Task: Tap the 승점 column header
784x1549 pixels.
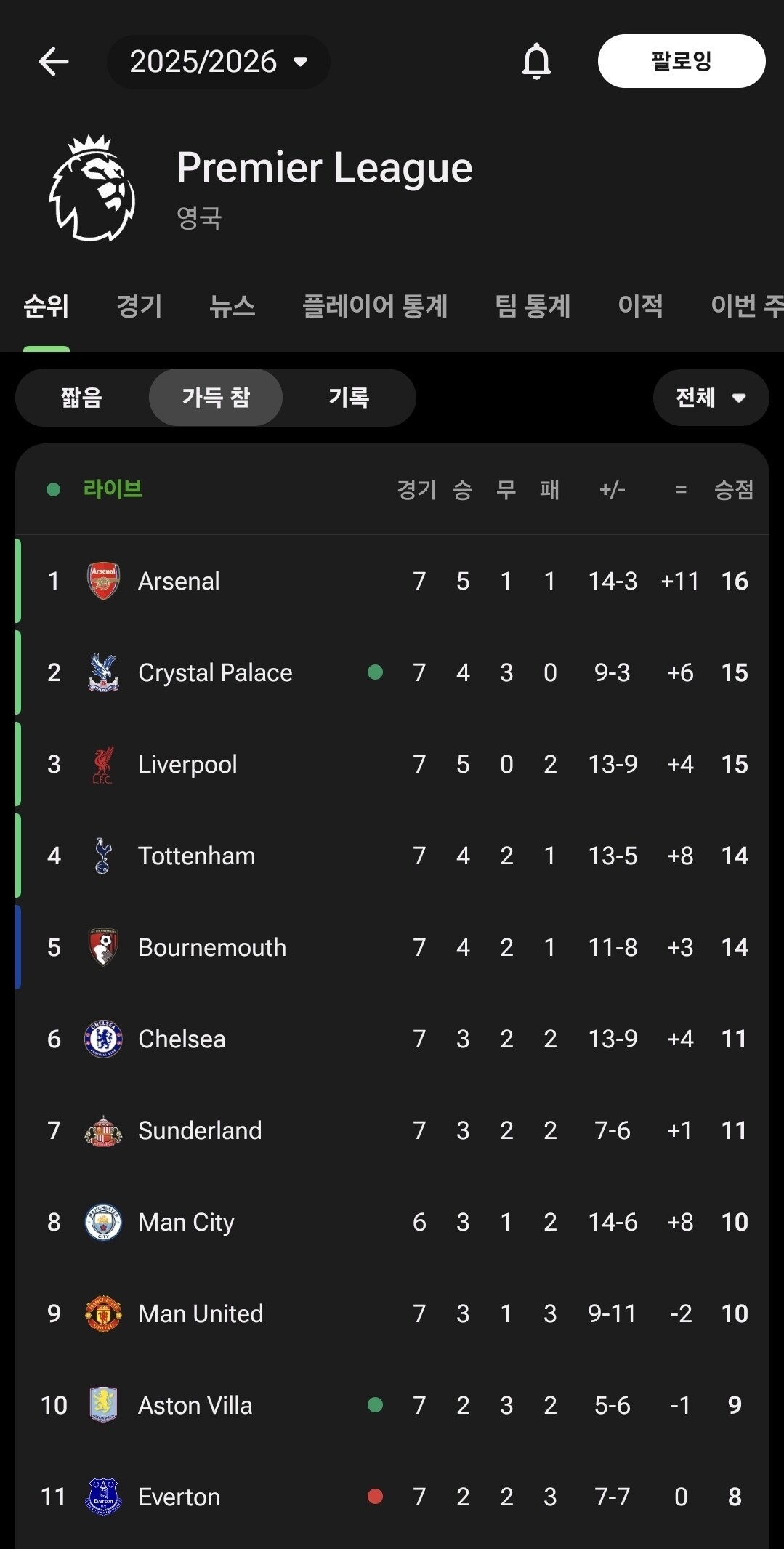Action: 734,490
